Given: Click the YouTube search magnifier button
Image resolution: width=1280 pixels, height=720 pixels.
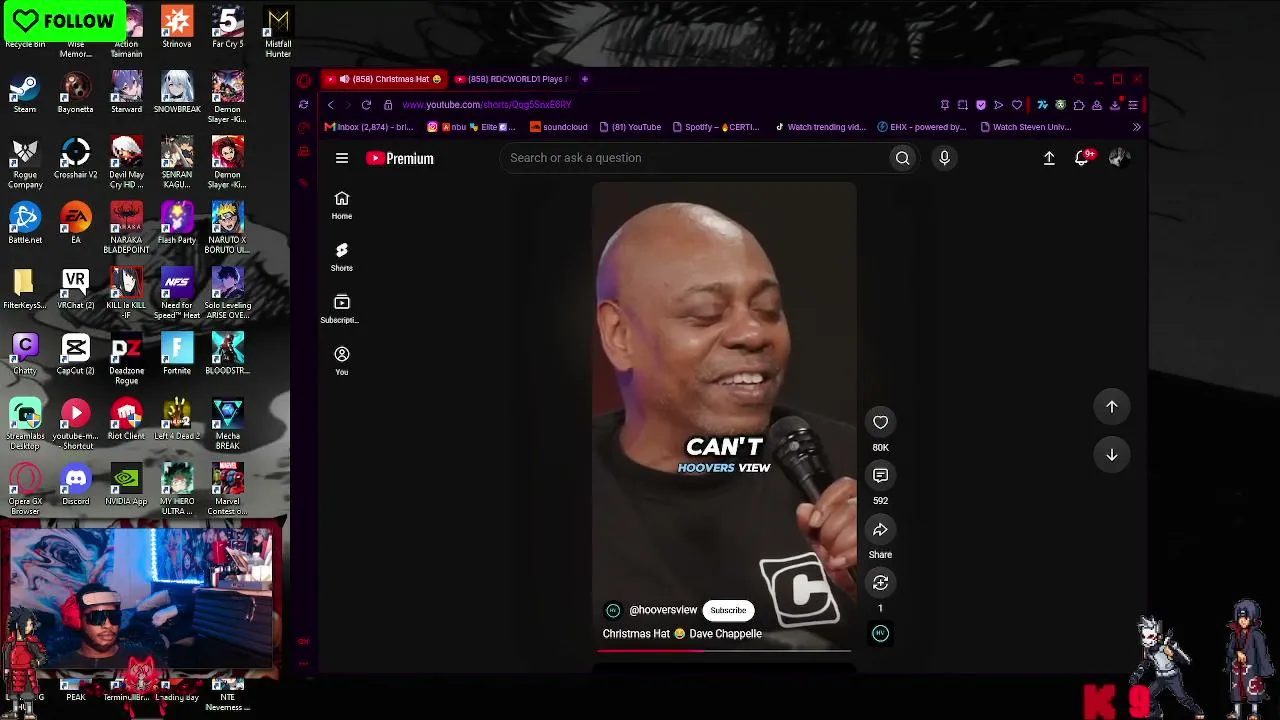Looking at the screenshot, I should (902, 158).
